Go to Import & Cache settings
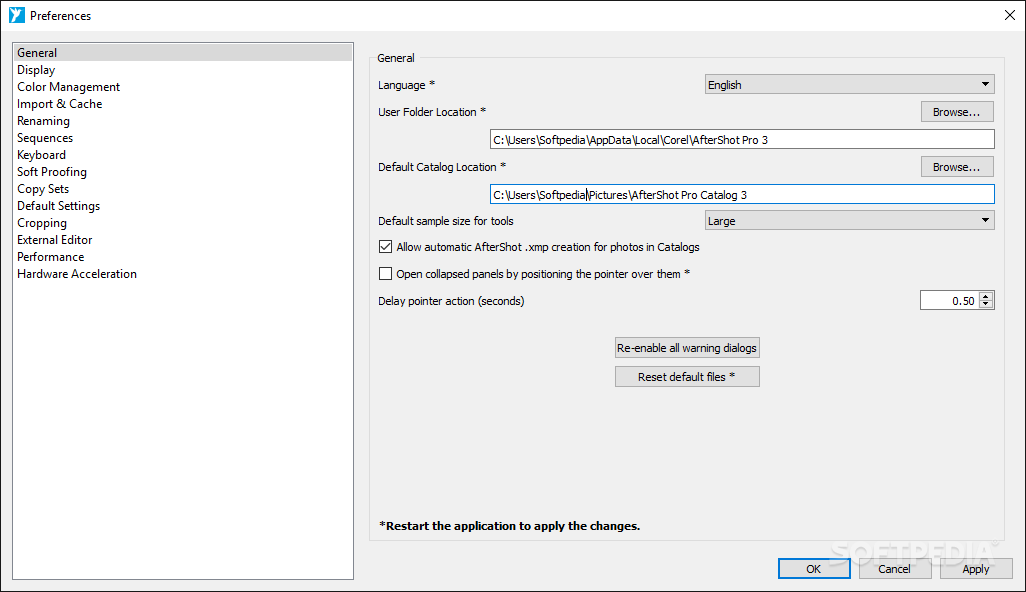Screen dimensions: 1026x592 60,104
